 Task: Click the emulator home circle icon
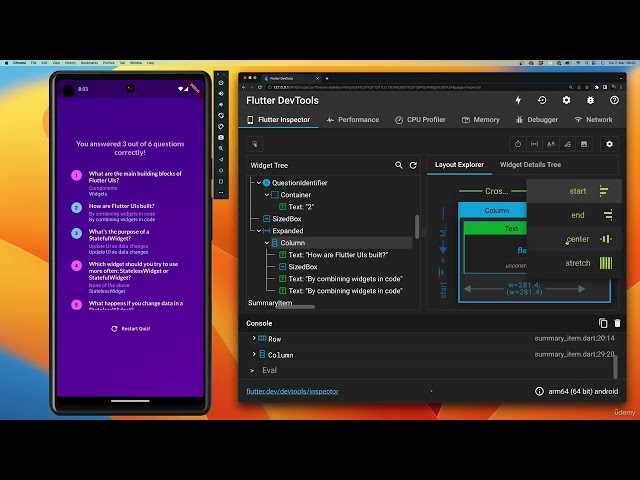coord(221,171)
